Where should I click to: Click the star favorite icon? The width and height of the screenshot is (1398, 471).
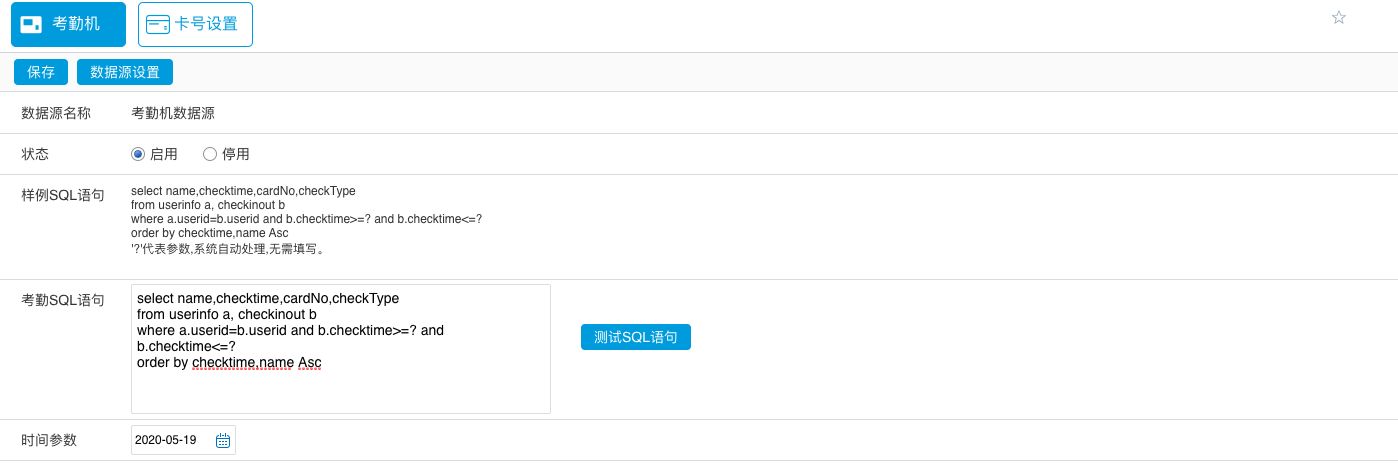[x=1339, y=17]
